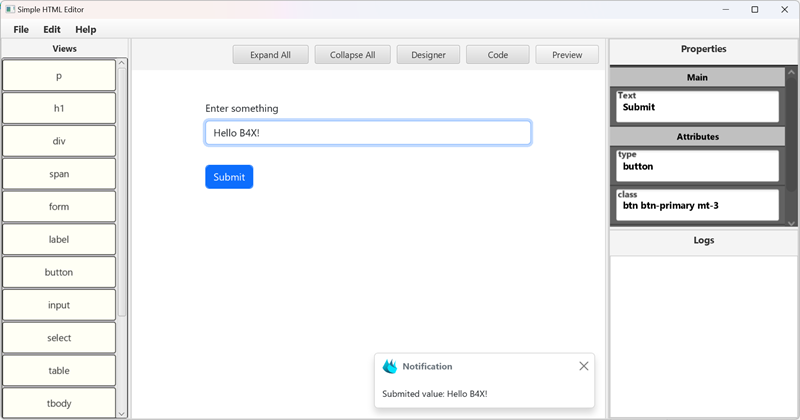
Task: Close the notification popup
Action: [584, 366]
